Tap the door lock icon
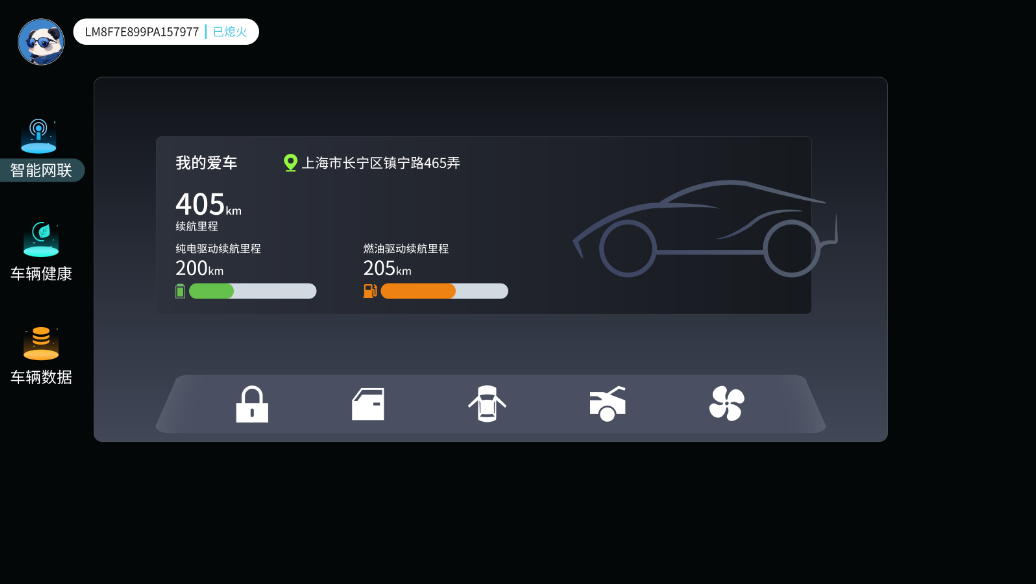 (252, 404)
